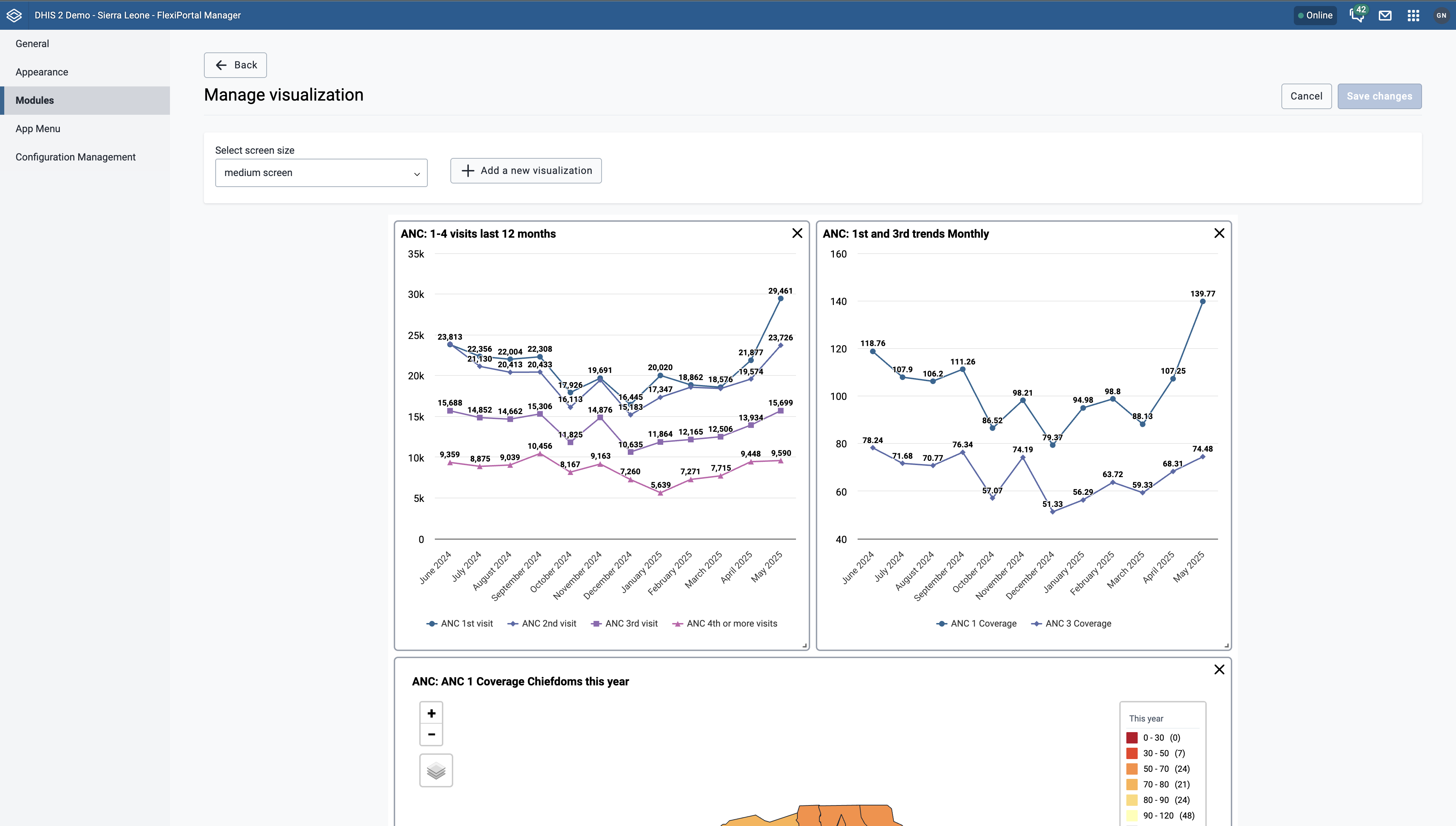Zoom in on the map

tap(432, 713)
